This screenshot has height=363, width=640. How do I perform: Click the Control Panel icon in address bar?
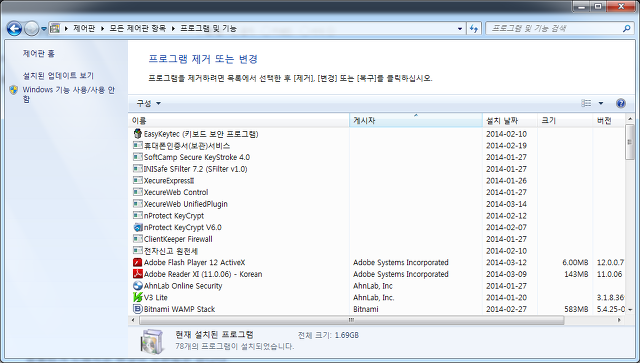[55, 29]
